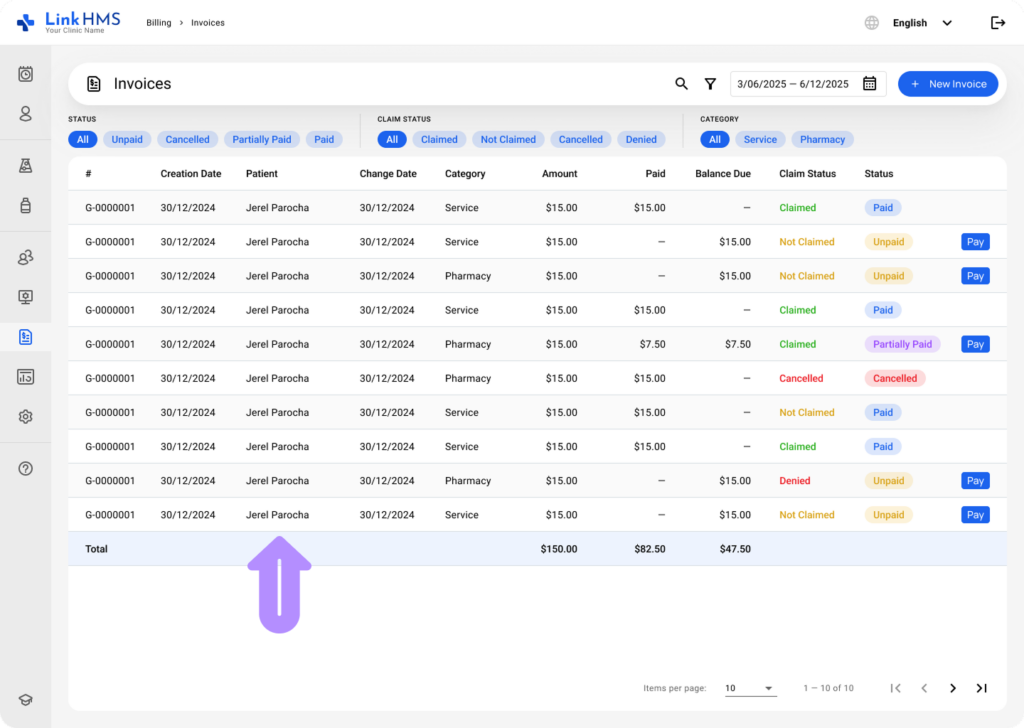Open the staff users sidebar icon
The height and width of the screenshot is (728, 1024).
(25, 257)
